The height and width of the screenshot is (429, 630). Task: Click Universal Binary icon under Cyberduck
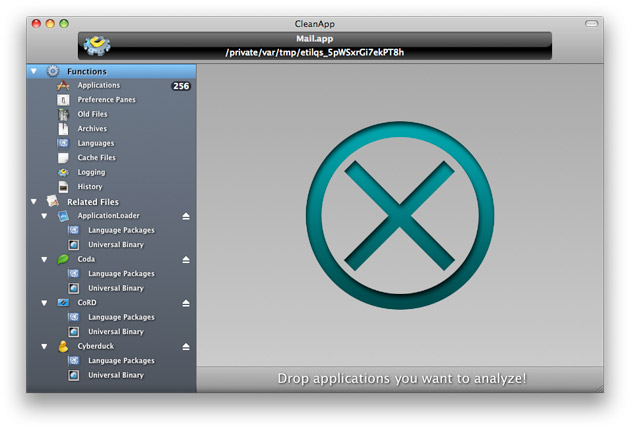74,375
